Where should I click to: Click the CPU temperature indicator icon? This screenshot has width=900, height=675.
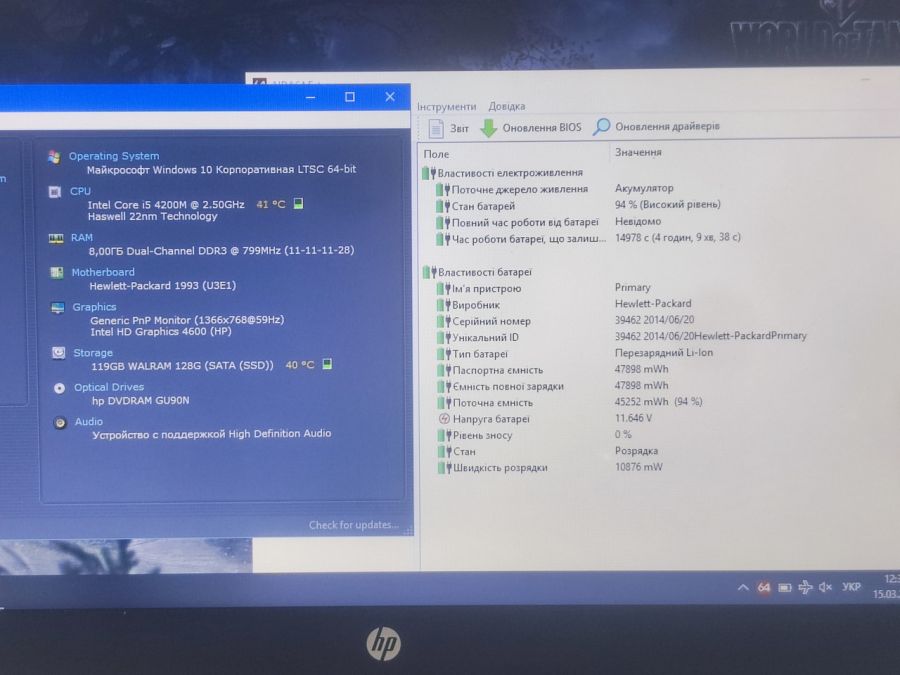point(298,203)
